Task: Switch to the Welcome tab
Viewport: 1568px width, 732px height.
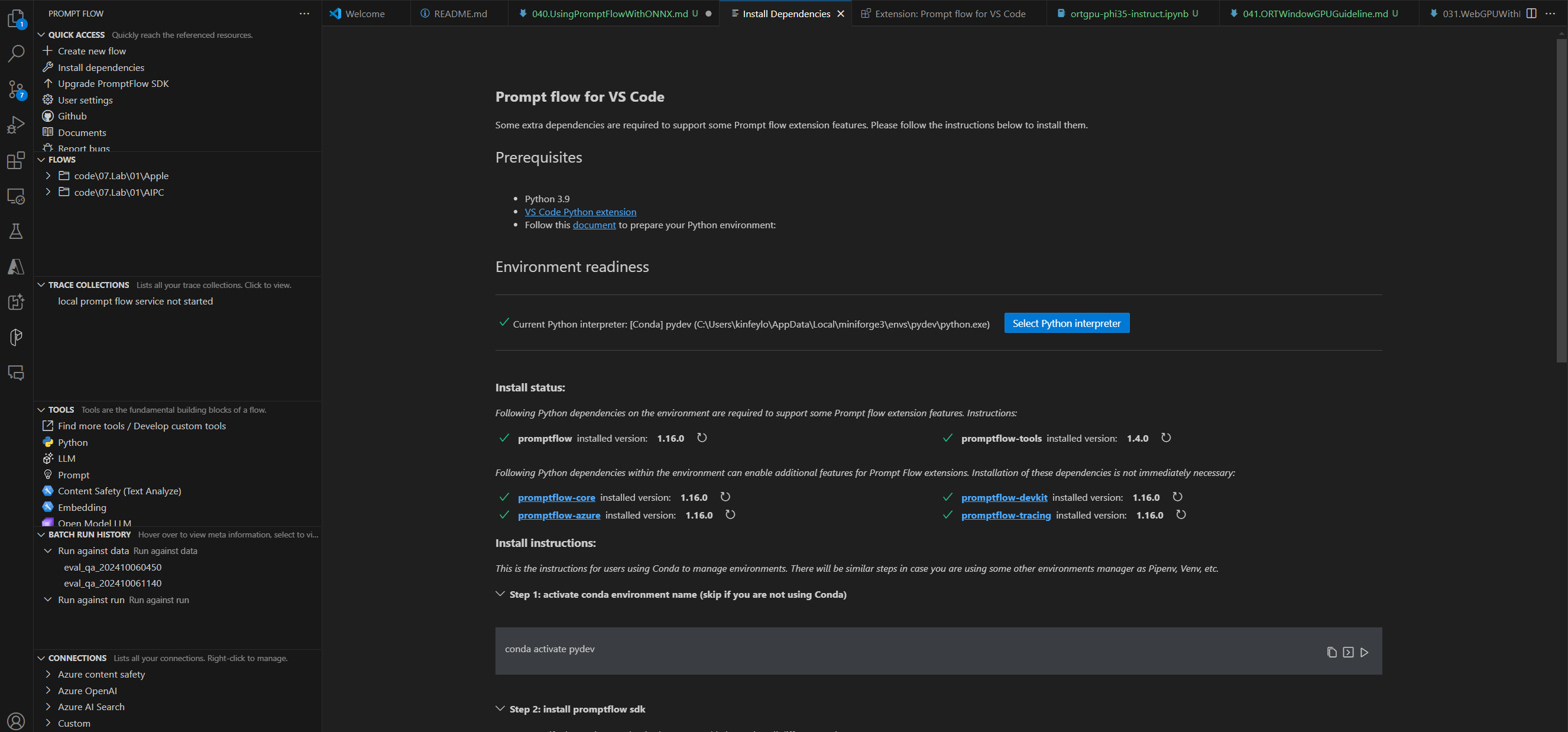Action: pyautogui.click(x=365, y=14)
